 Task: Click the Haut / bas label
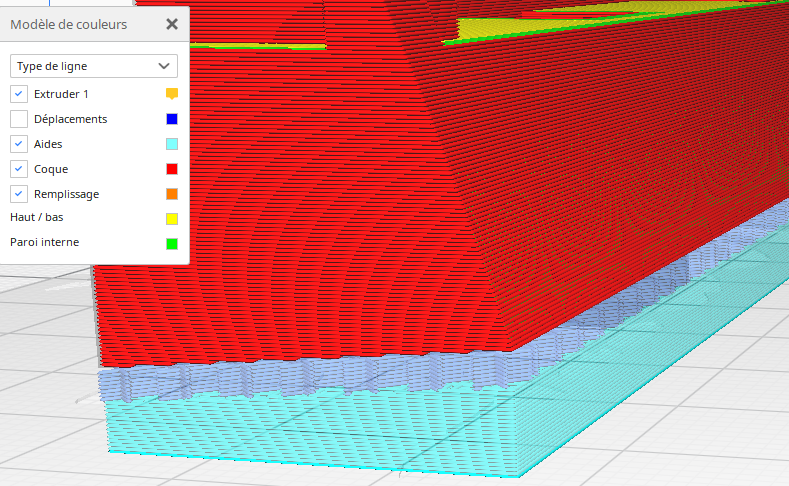[x=37, y=217]
